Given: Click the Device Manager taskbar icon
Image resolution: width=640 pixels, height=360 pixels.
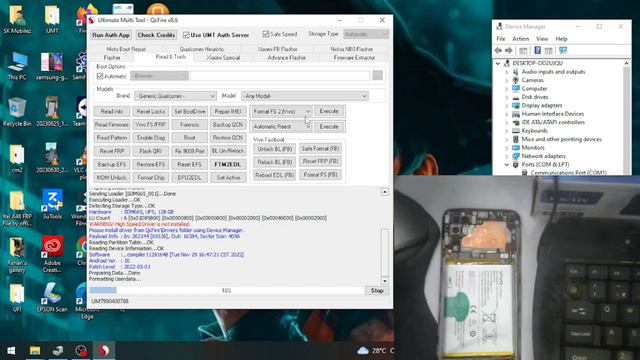Looking at the screenshot, I should 58,351.
